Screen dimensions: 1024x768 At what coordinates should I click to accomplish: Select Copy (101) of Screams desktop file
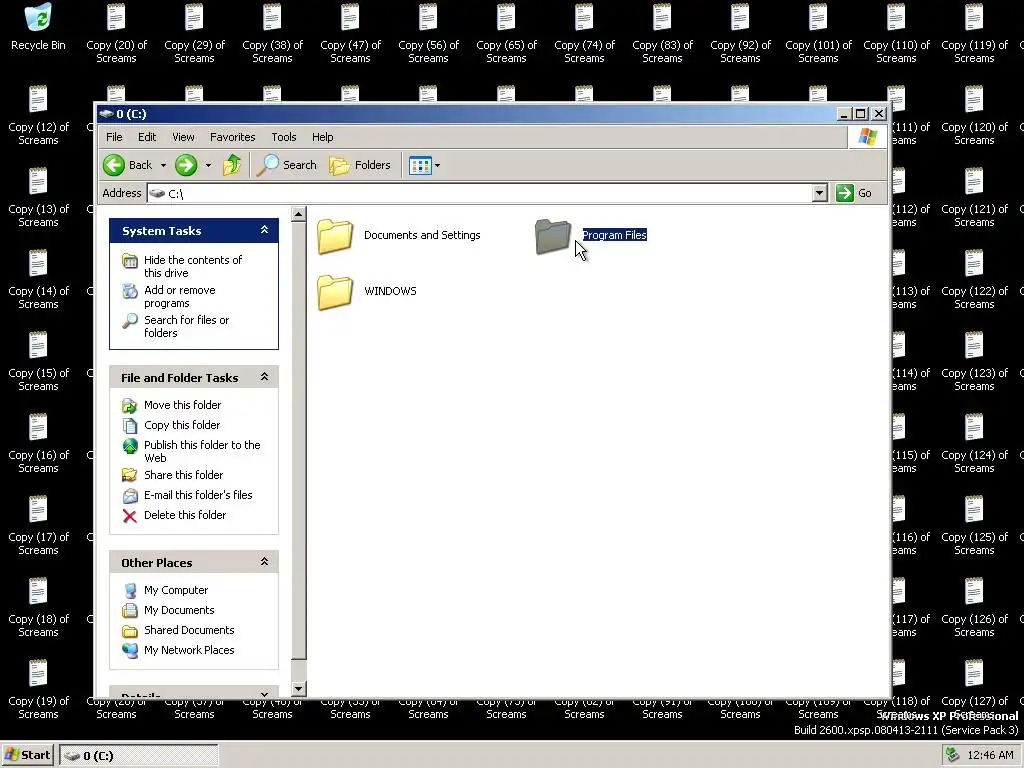(818, 33)
